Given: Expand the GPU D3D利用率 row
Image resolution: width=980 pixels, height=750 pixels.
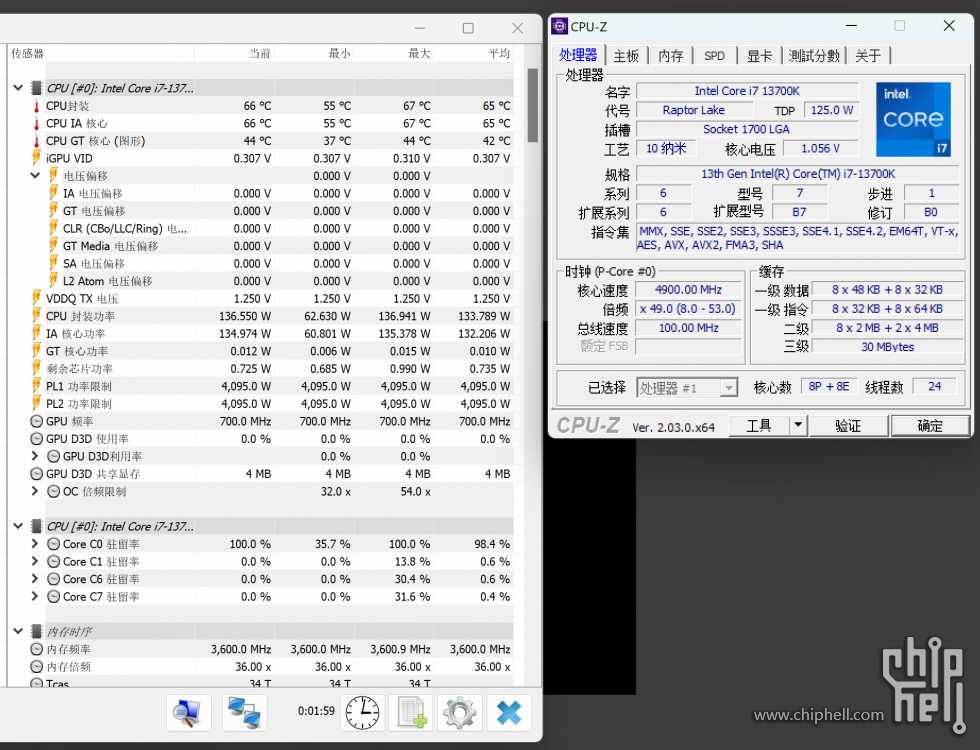Looking at the screenshot, I should [35, 456].
